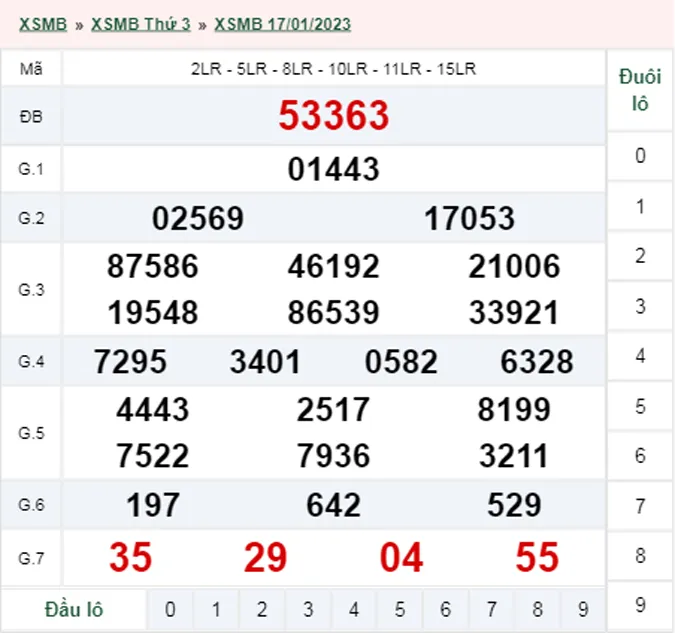The height and width of the screenshot is (633, 675).
Task: Select digit 0 in Đầu lô row
Action: pos(170,609)
